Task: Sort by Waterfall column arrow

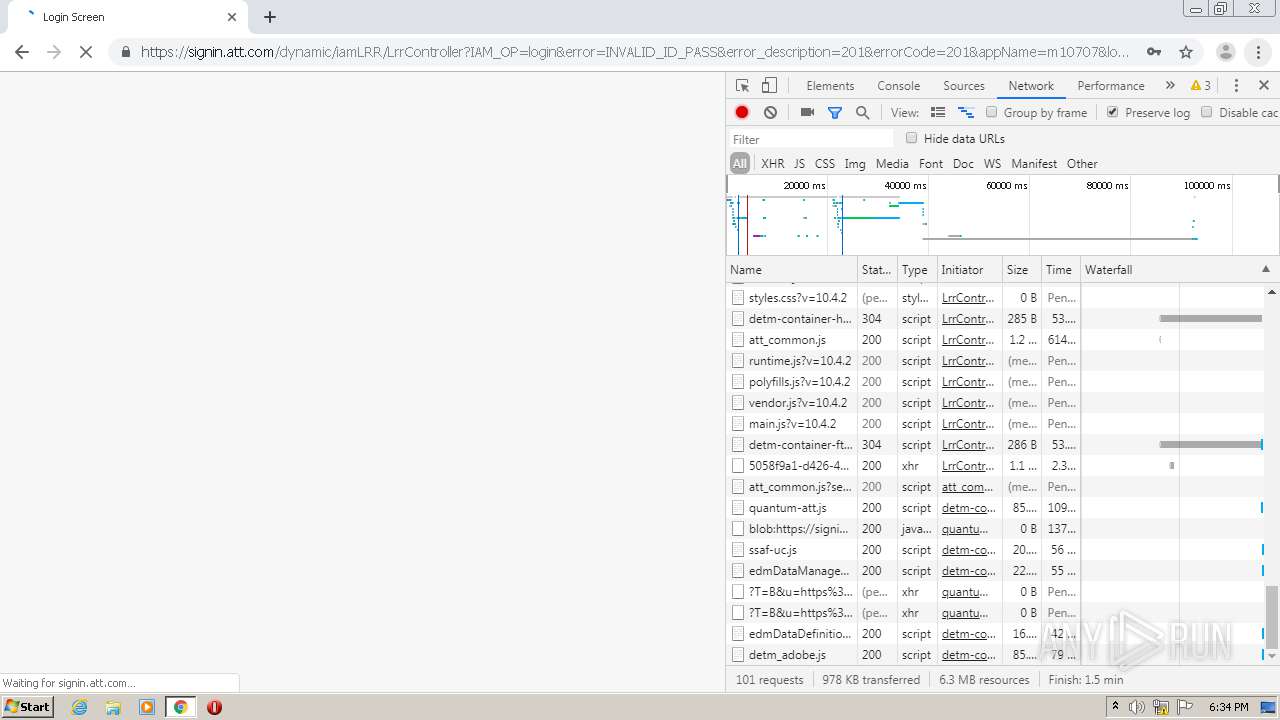Action: [x=1266, y=270]
